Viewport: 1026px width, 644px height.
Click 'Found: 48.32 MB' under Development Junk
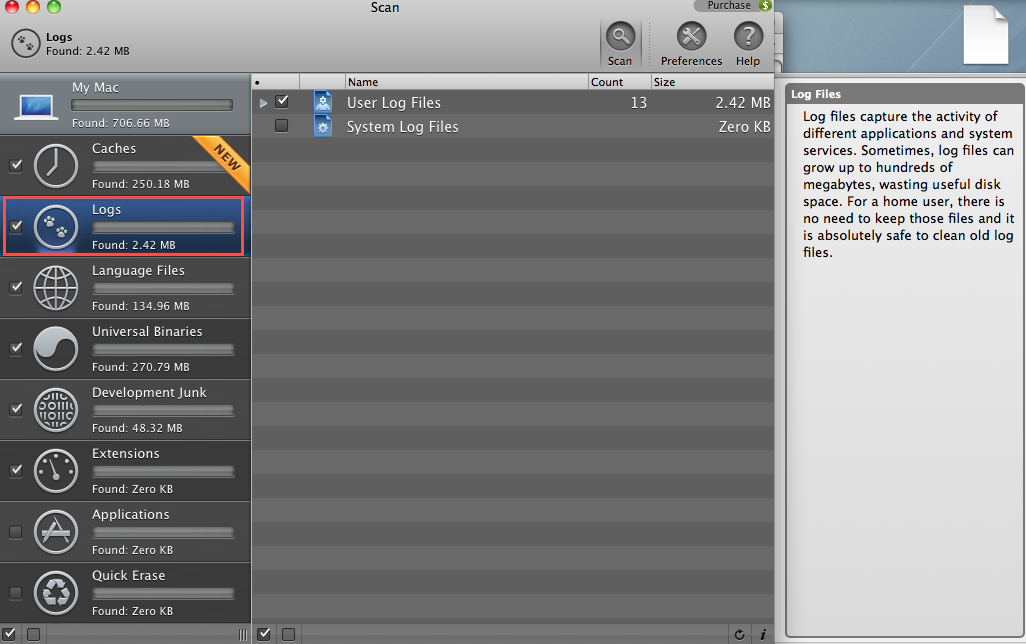point(137,428)
